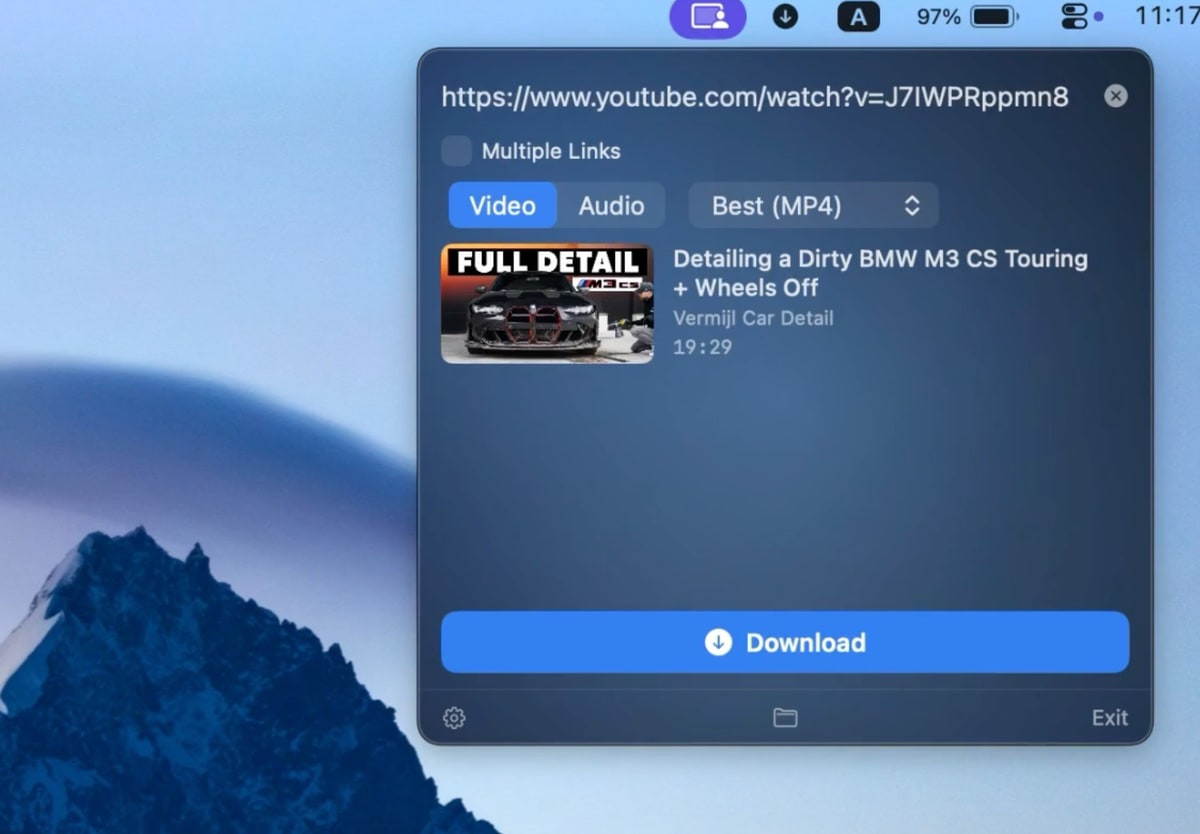
Task: Enable the Multiple Links checkbox
Action: 457,151
